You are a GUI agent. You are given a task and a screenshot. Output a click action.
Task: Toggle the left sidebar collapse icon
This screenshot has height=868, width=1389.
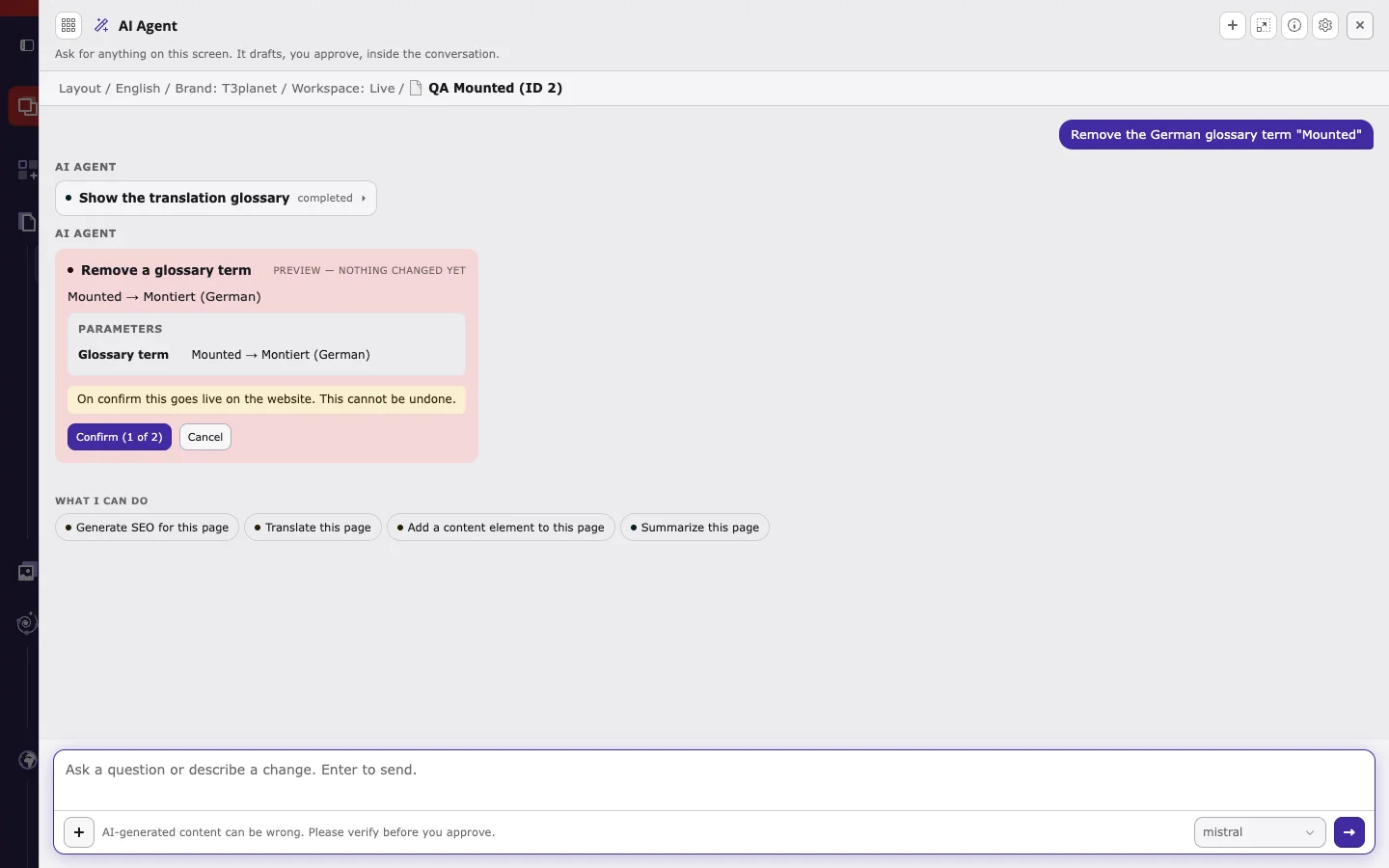click(x=27, y=45)
